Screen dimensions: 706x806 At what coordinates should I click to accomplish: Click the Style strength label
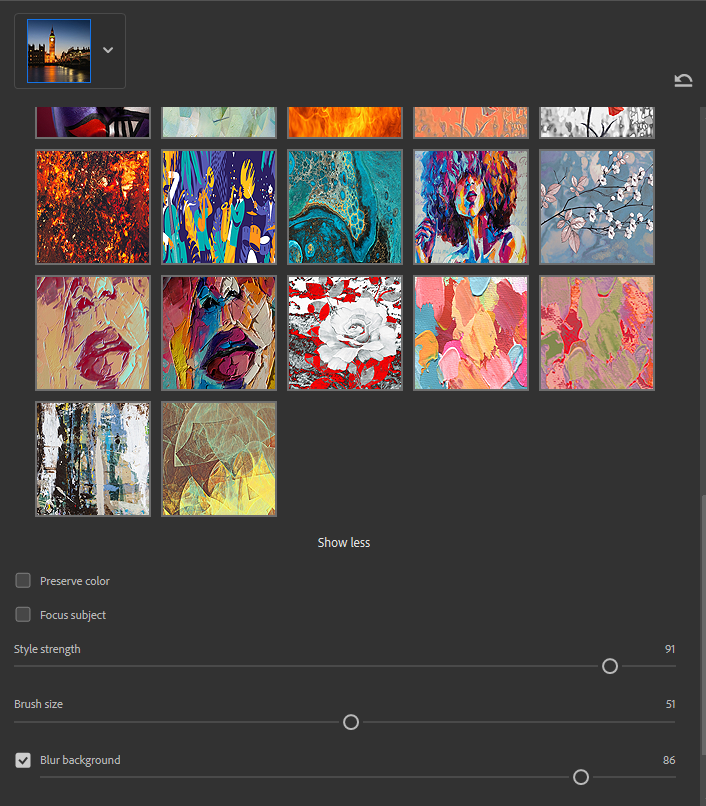point(47,649)
